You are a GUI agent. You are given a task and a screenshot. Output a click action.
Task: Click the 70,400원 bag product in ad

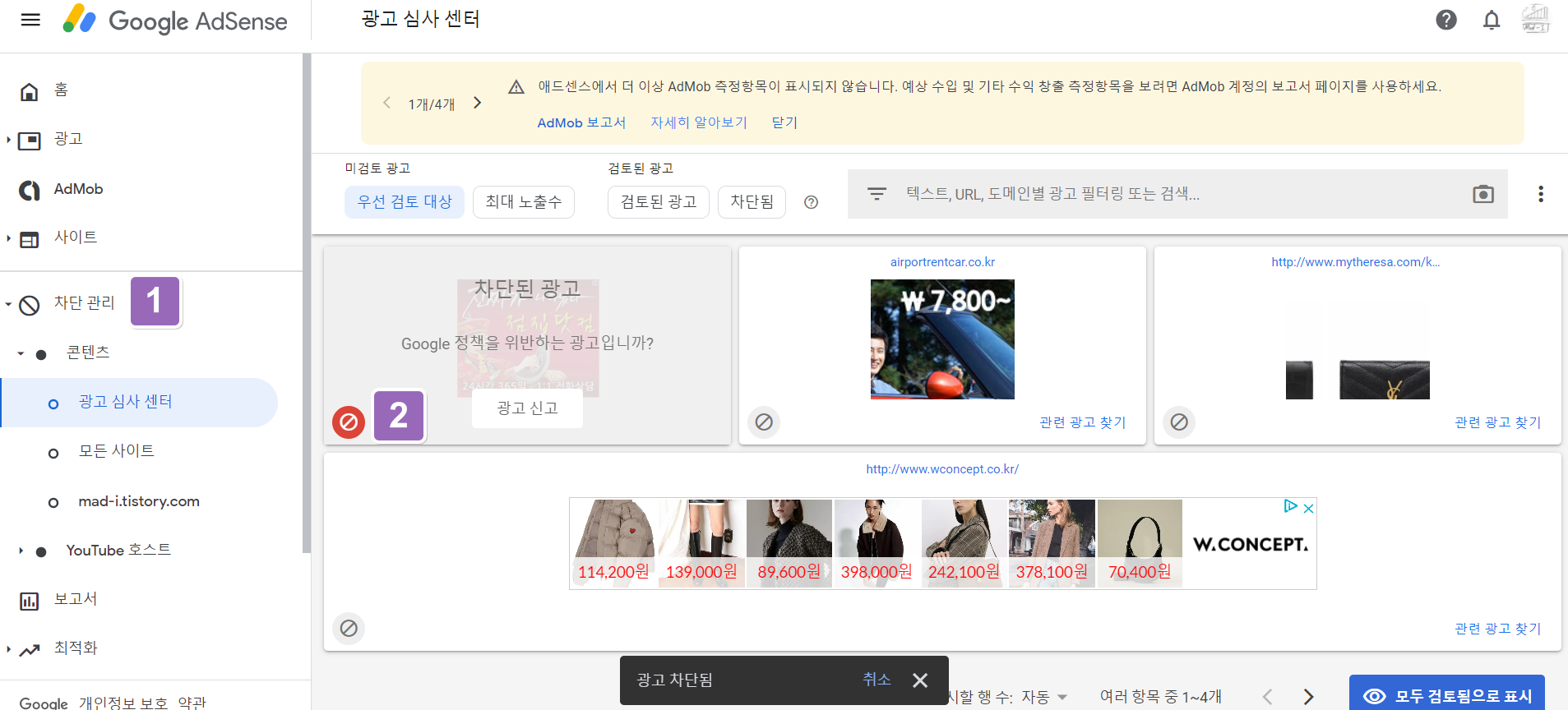[1140, 543]
